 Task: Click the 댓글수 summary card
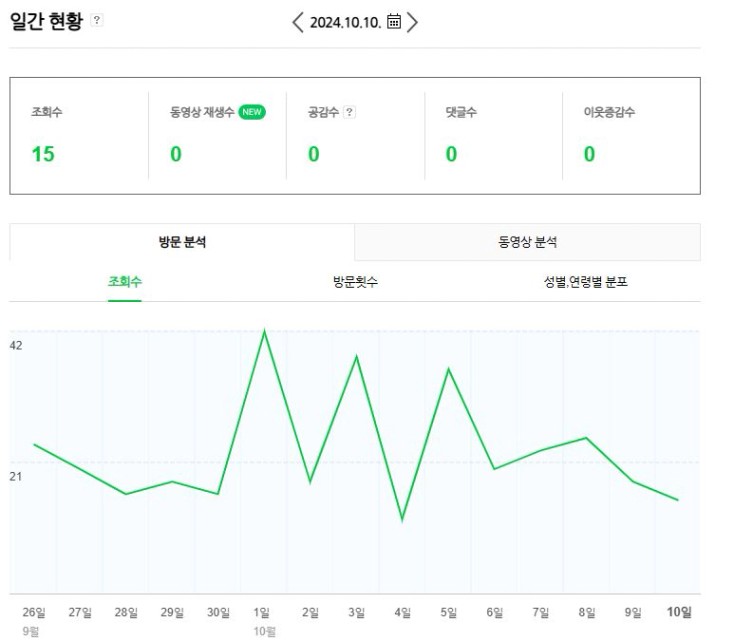pyautogui.click(x=494, y=136)
